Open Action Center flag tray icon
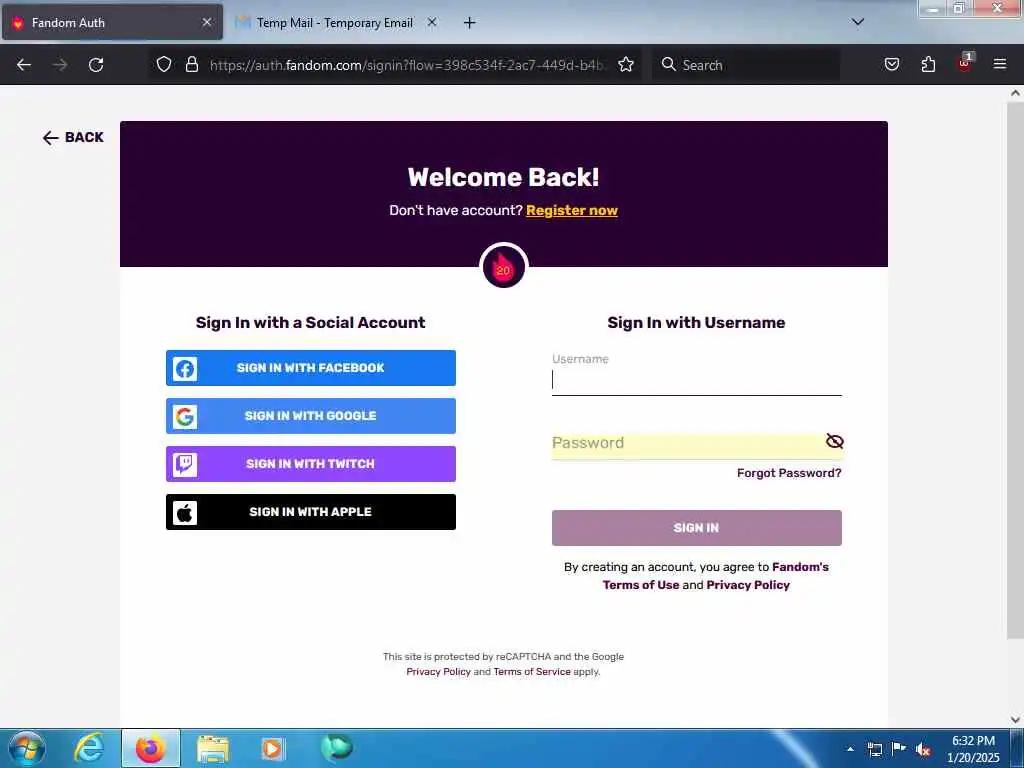 click(x=899, y=748)
